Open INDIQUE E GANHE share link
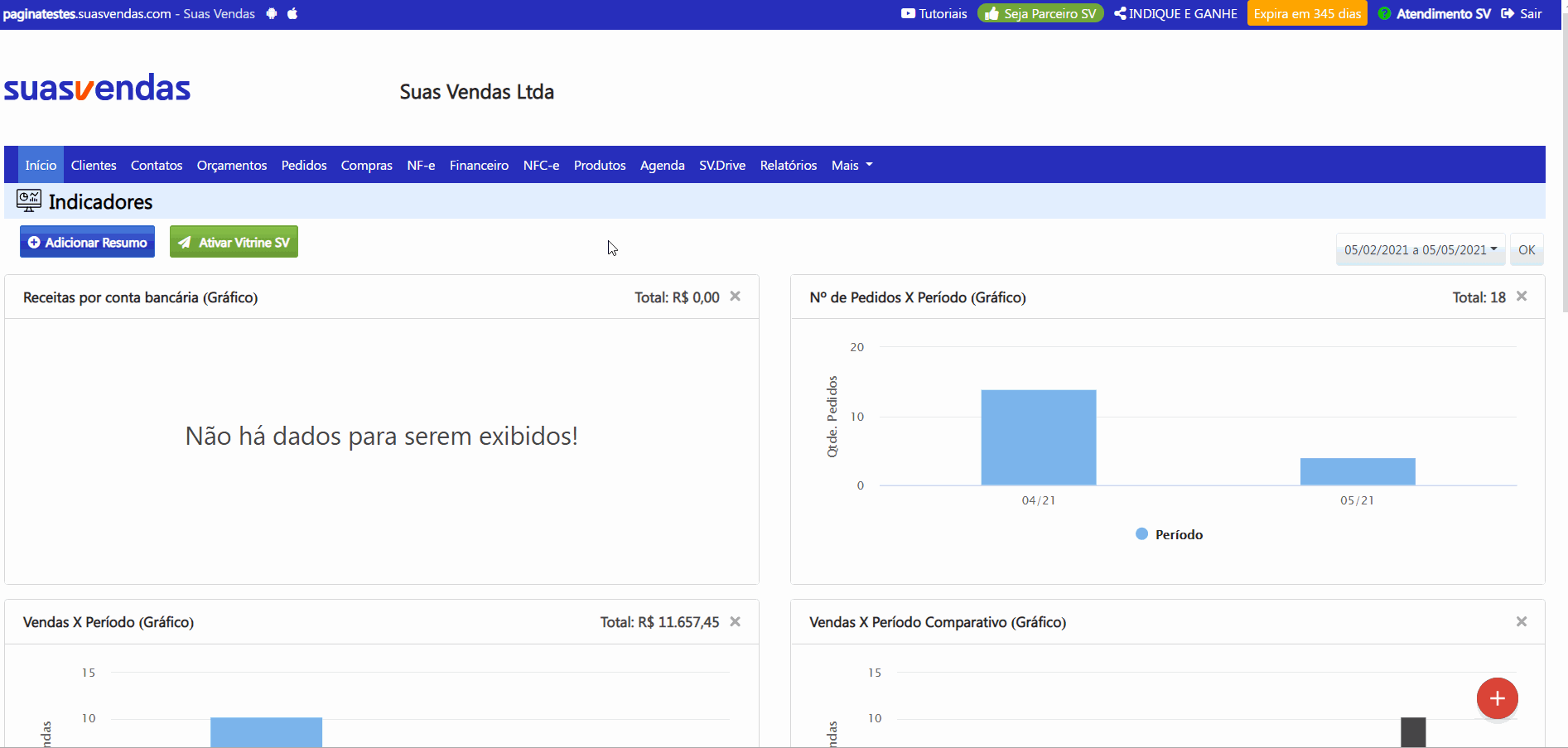Viewport: 1568px width, 748px height. click(1175, 13)
